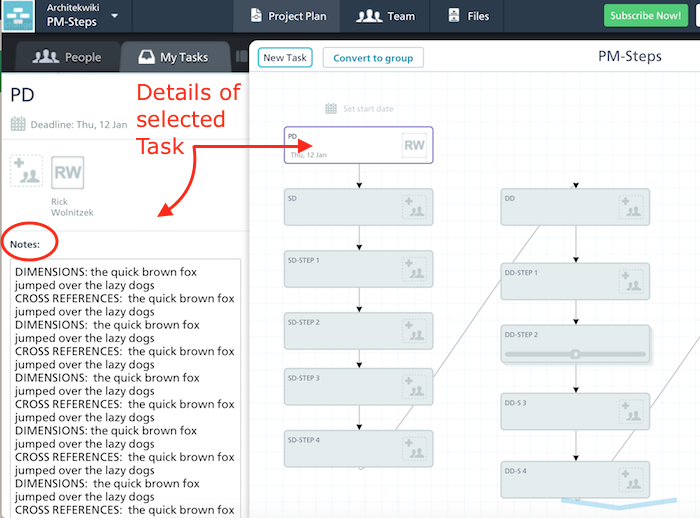The image size is (700, 518).
Task: Assign a person to SD-STEP 1 task
Action: click(415, 269)
